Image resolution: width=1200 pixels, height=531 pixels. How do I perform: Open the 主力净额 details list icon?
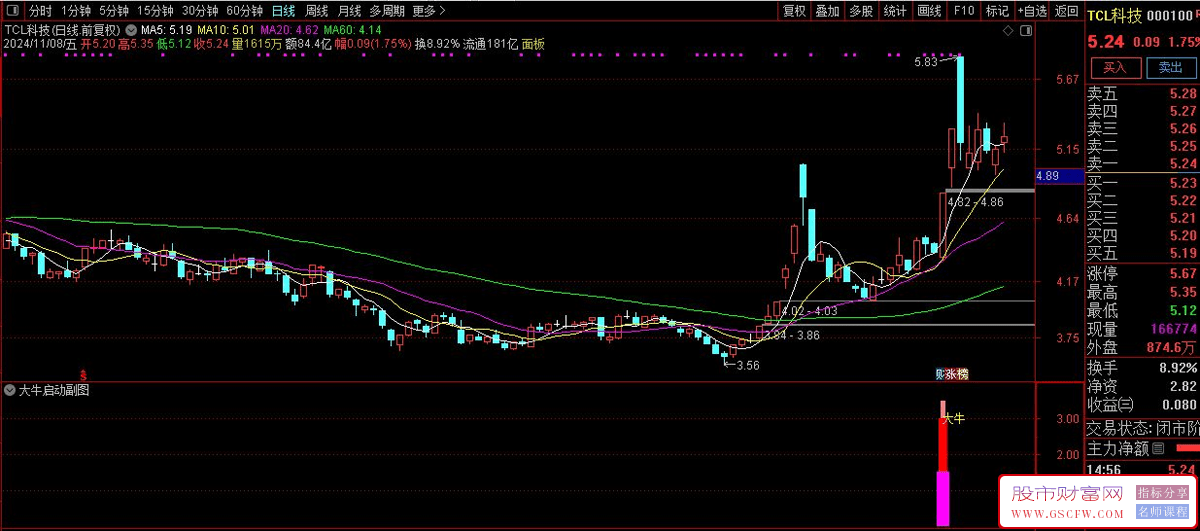[1159, 448]
